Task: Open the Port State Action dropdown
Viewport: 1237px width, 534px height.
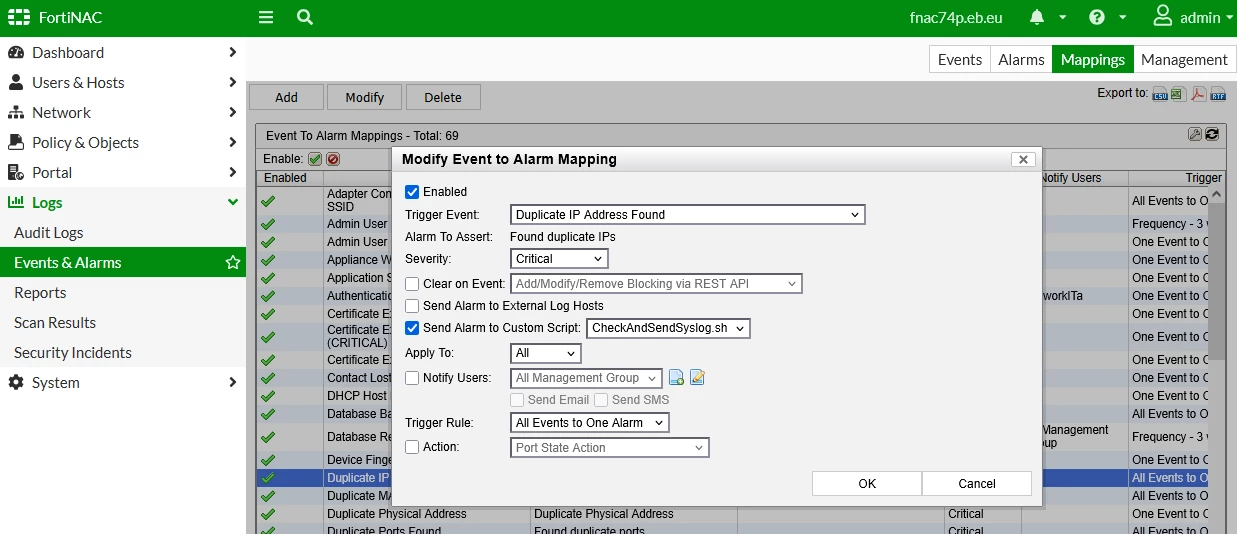Action: pos(610,448)
